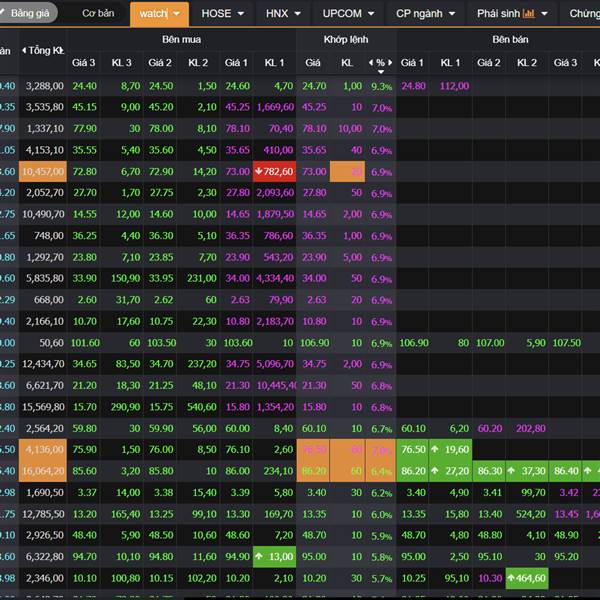This screenshot has height=600, width=600.
Task: Click red down-arrow cell showing 782,60
Action: (x=273, y=171)
